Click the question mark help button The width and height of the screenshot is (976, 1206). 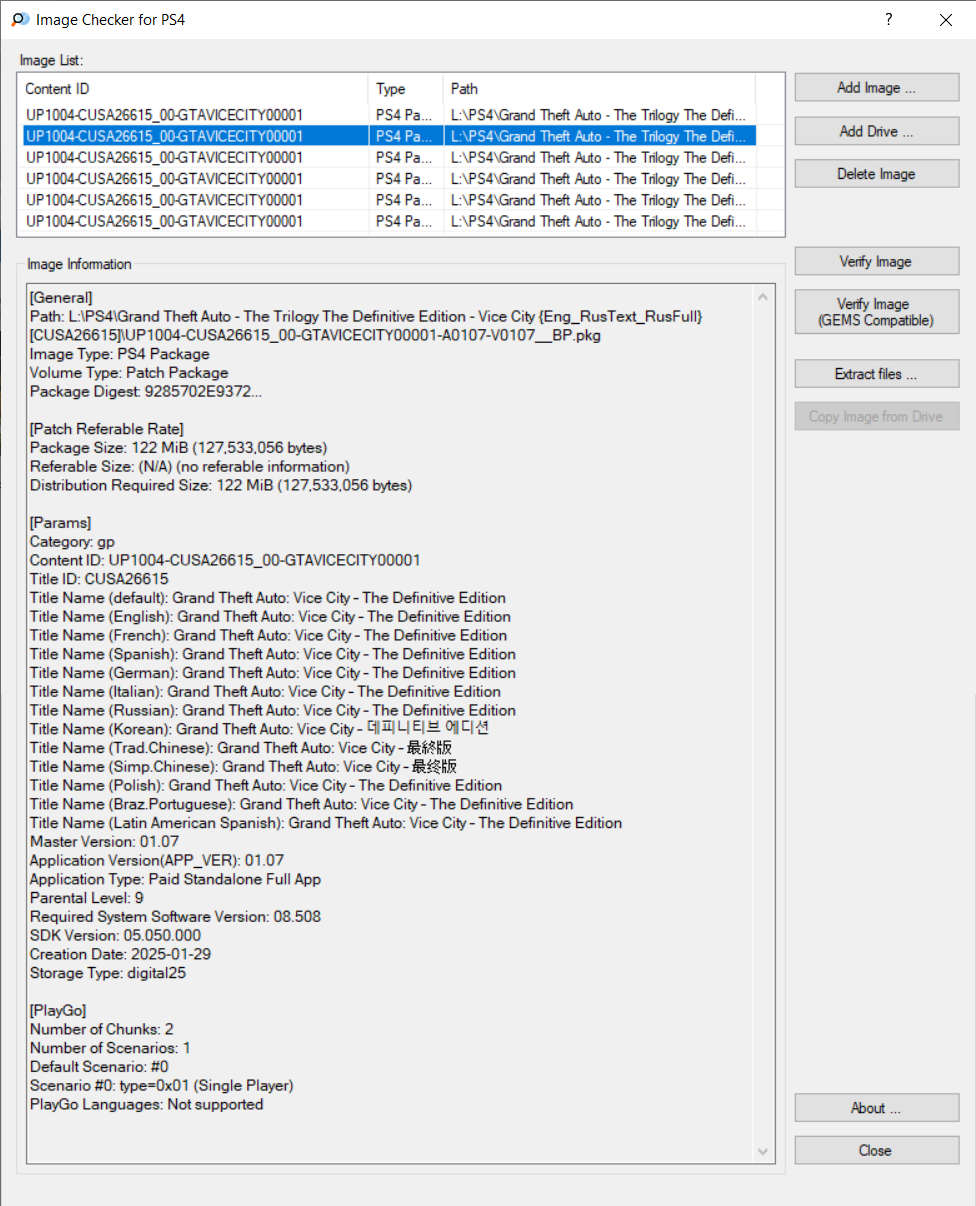888,19
